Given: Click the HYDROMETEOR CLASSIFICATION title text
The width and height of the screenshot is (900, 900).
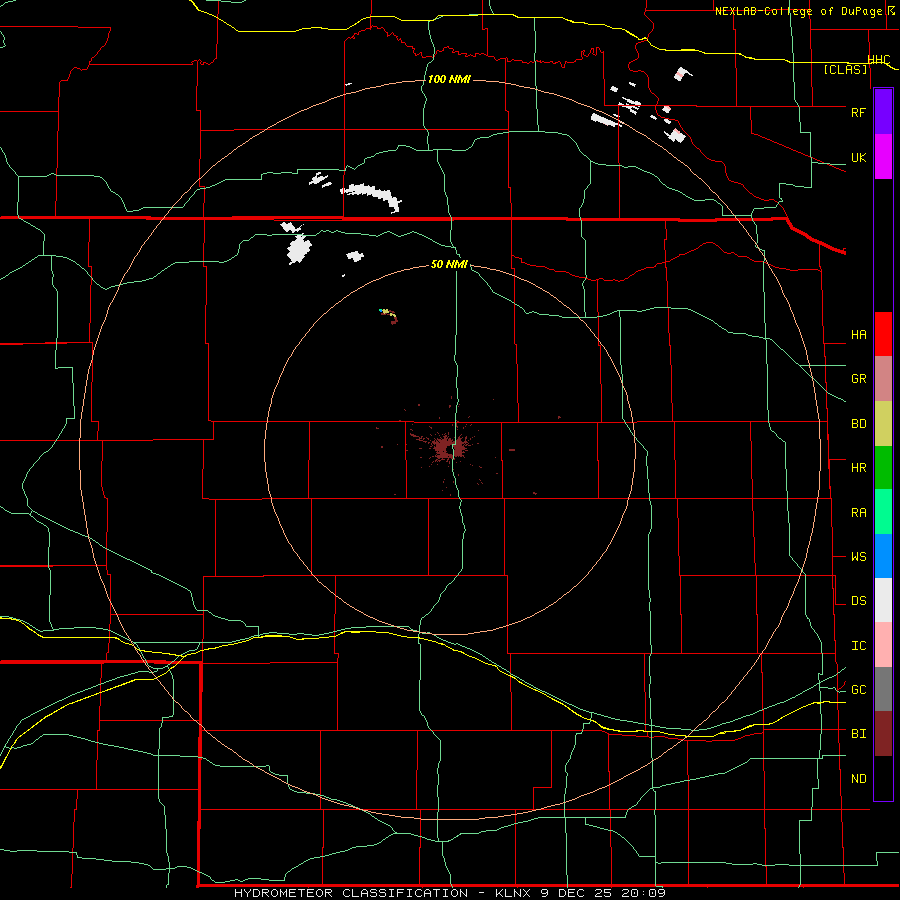Looking at the screenshot, I should point(351,893).
